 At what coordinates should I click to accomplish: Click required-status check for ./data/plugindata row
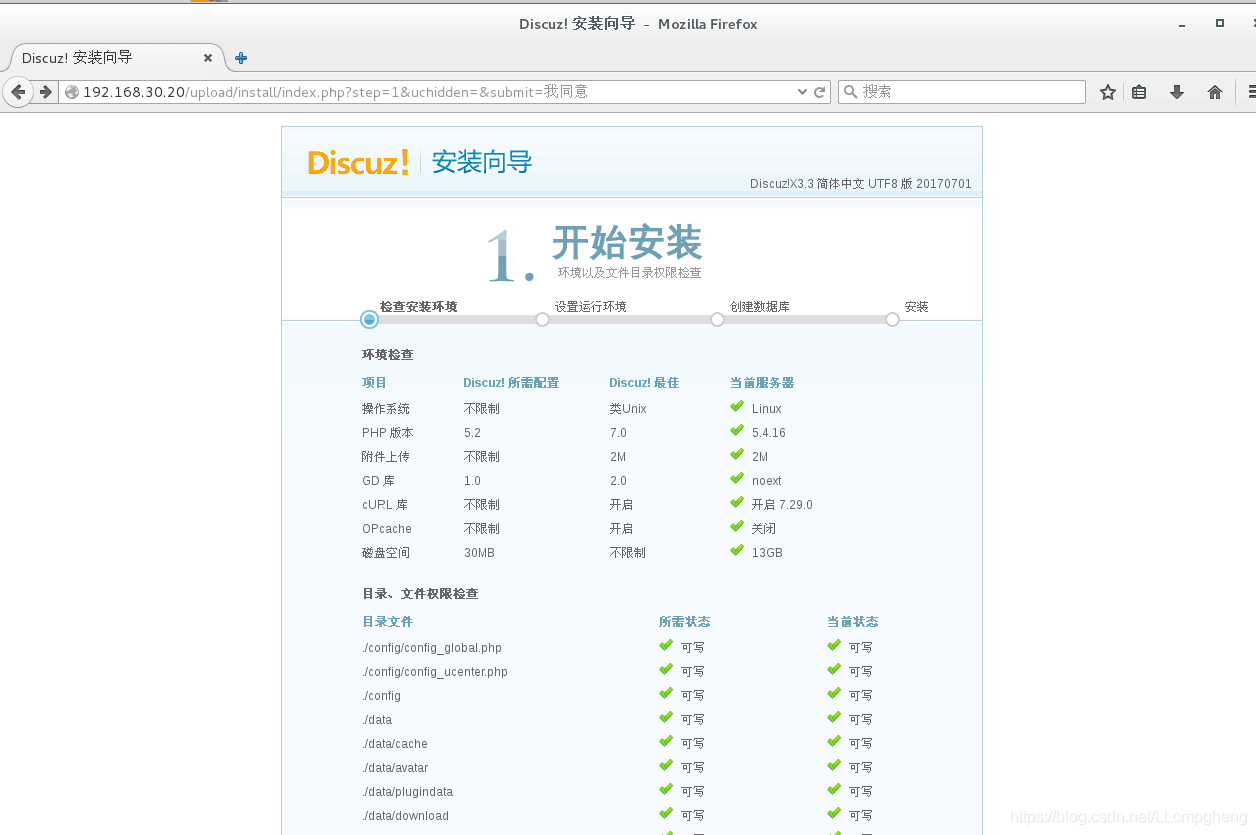(x=666, y=789)
